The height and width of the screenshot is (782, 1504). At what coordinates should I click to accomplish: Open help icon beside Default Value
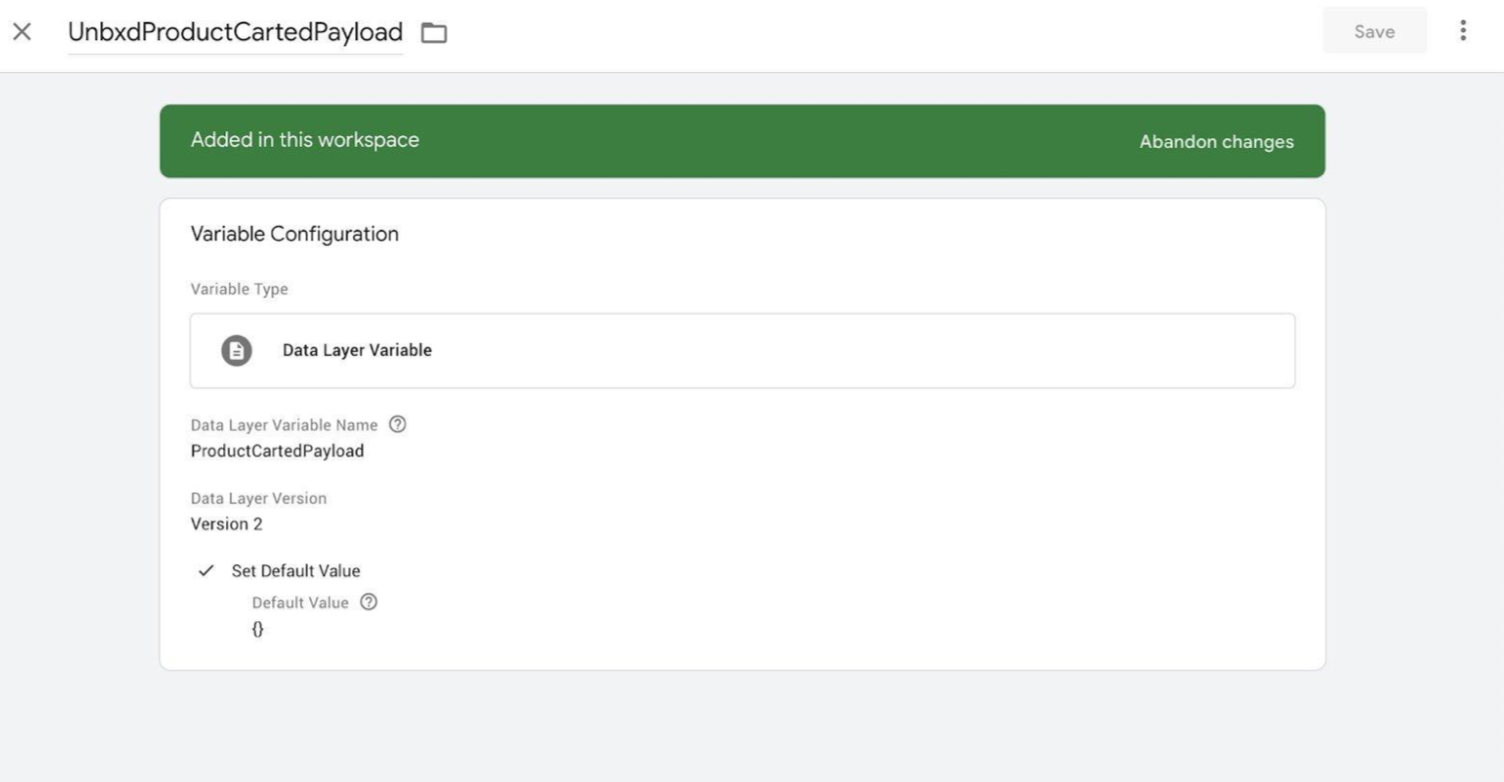[x=368, y=602]
